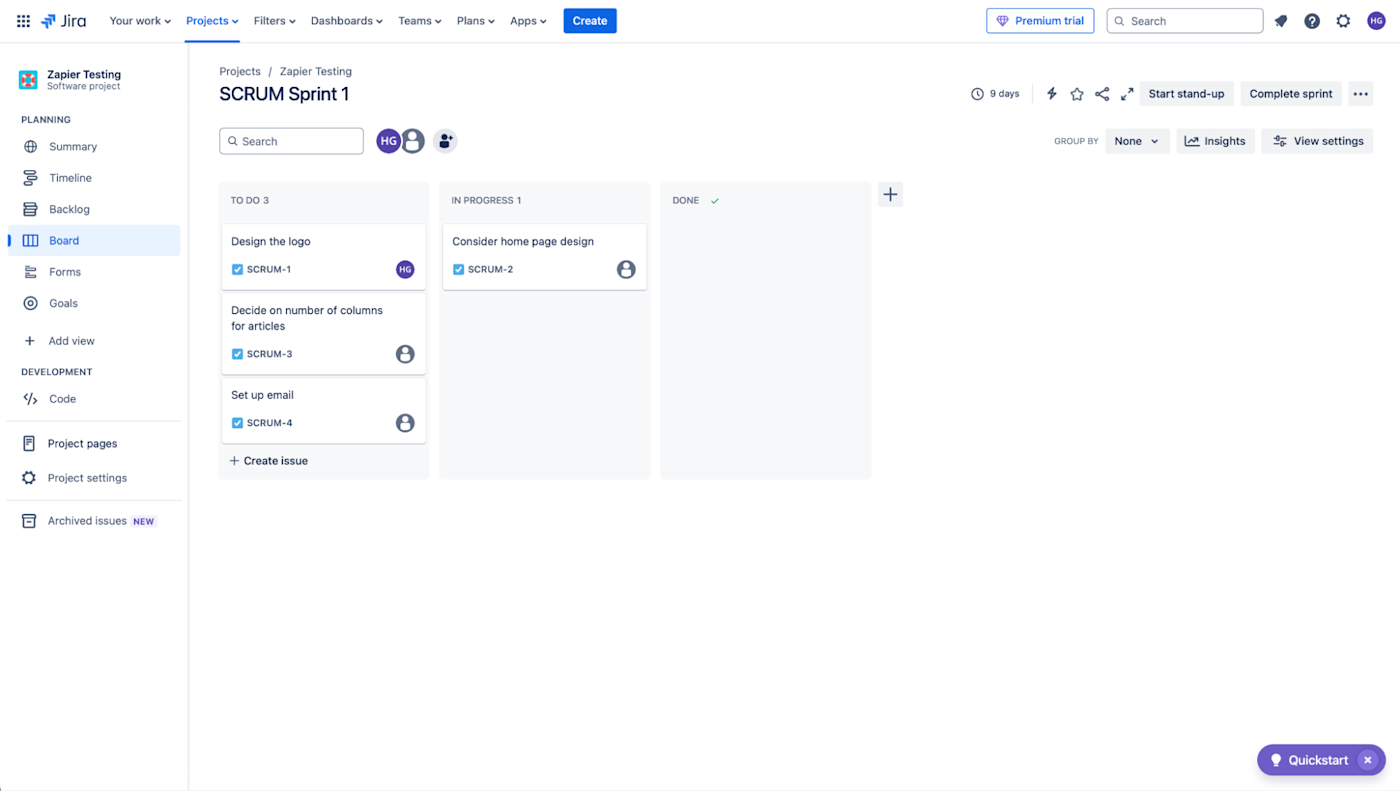This screenshot has width=1400, height=791.
Task: Open the settings gear in top bar
Action: click(x=1343, y=21)
